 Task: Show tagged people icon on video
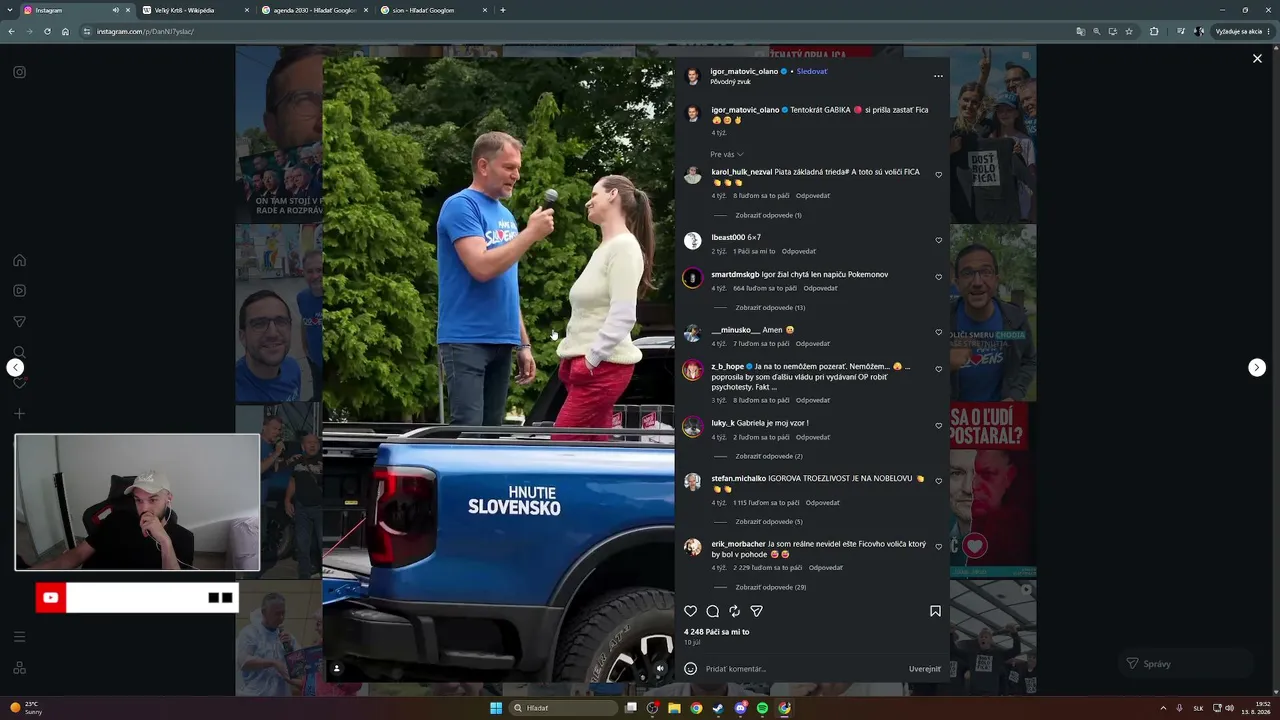coord(336,668)
